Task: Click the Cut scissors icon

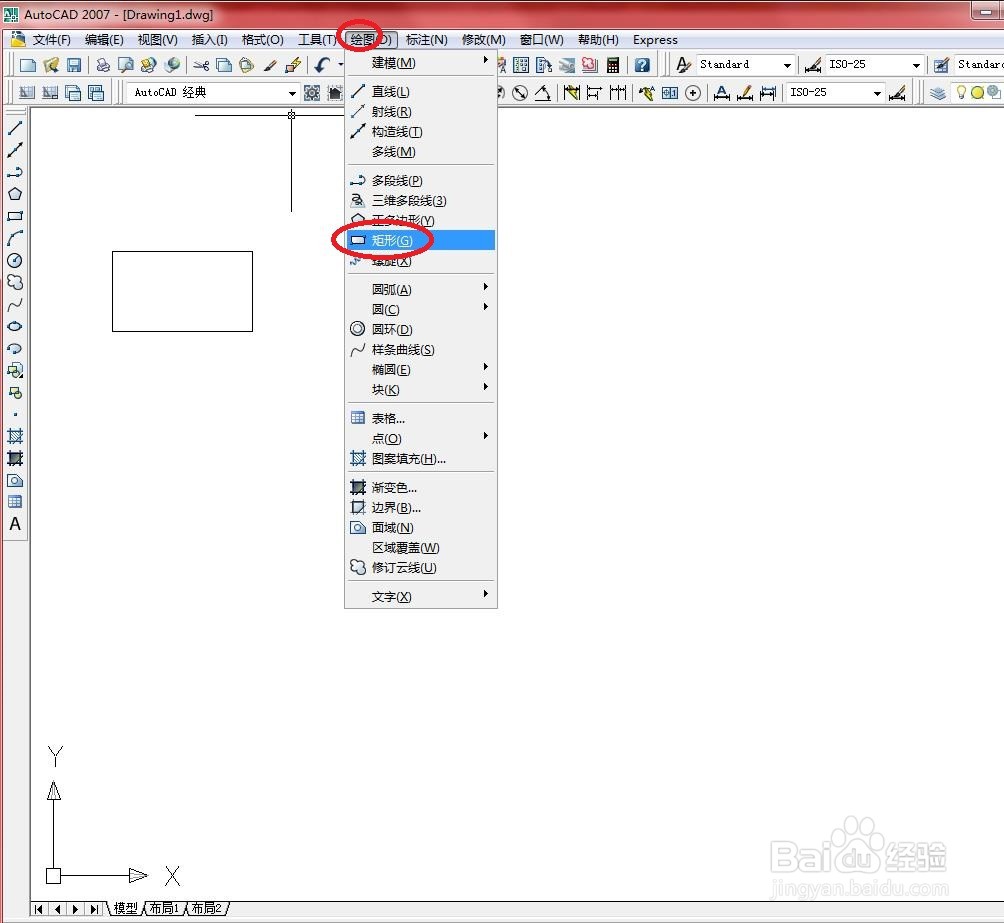Action: coord(201,65)
